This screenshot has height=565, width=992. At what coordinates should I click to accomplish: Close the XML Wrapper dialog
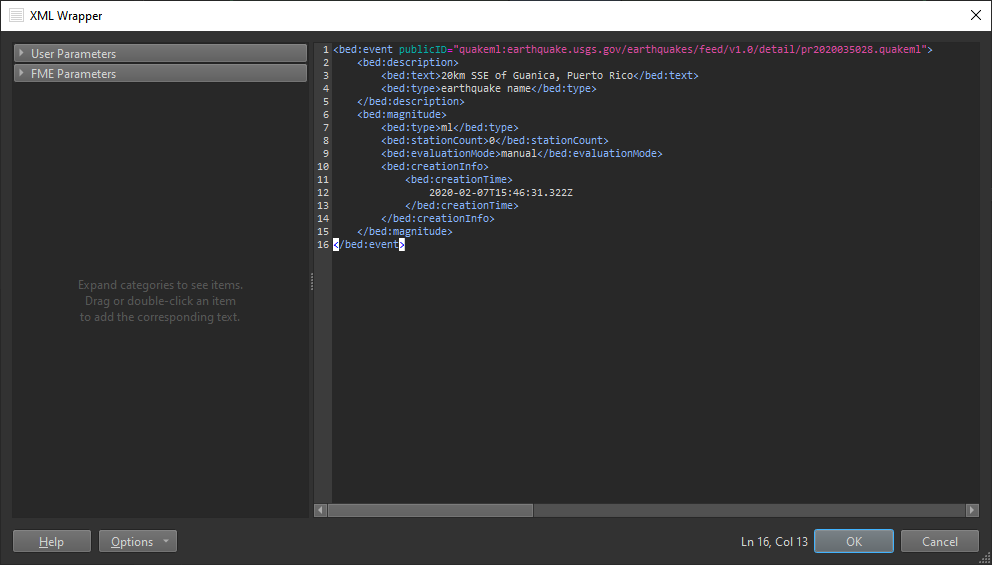tap(976, 16)
